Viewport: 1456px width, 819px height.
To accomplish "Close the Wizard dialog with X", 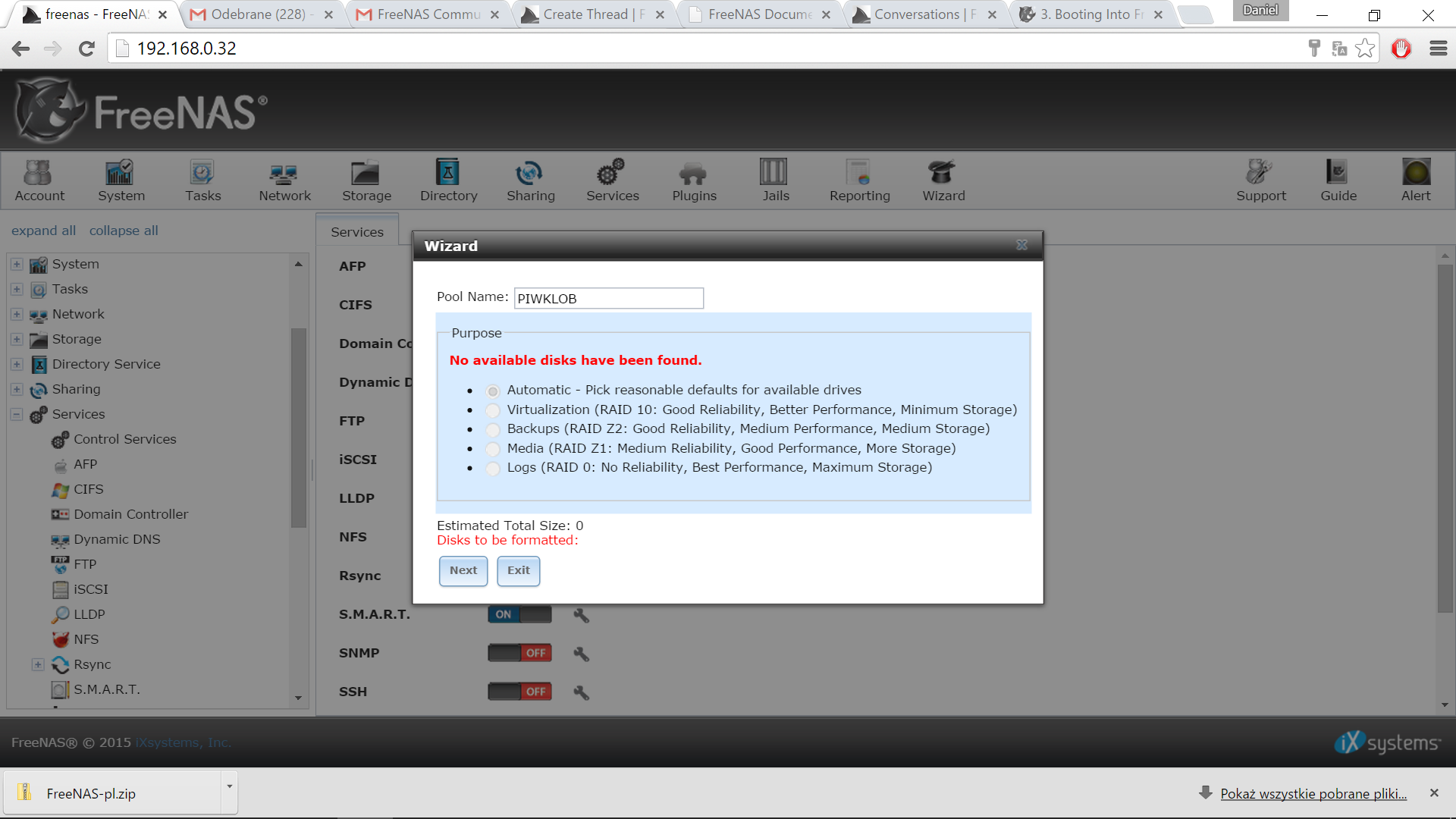I will (1021, 245).
